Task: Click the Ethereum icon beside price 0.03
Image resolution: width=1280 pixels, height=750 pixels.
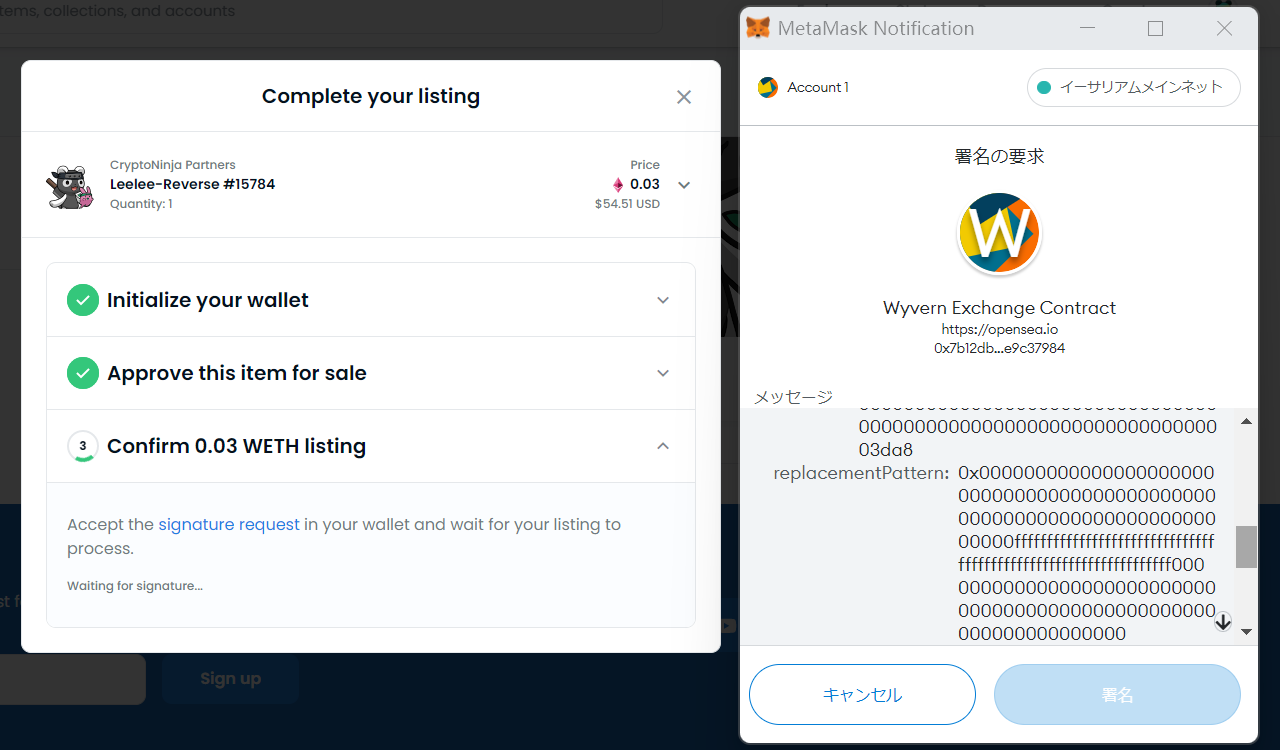Action: click(618, 184)
